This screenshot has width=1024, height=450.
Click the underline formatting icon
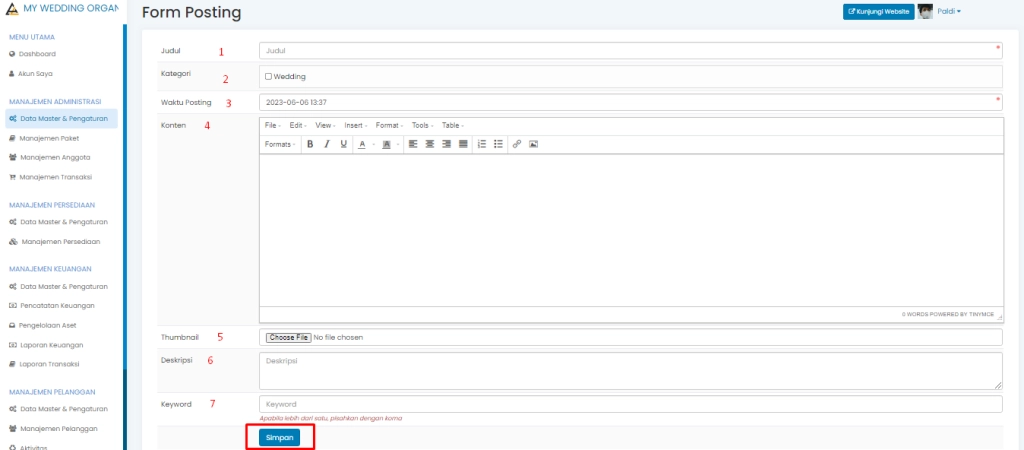click(x=344, y=144)
